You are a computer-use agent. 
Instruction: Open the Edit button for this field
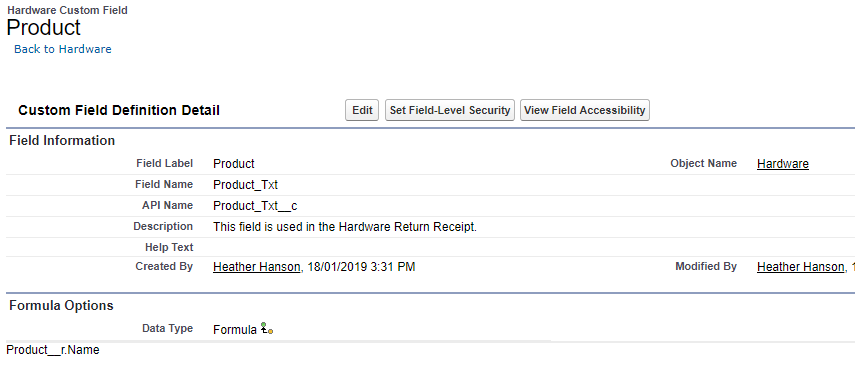(x=362, y=110)
